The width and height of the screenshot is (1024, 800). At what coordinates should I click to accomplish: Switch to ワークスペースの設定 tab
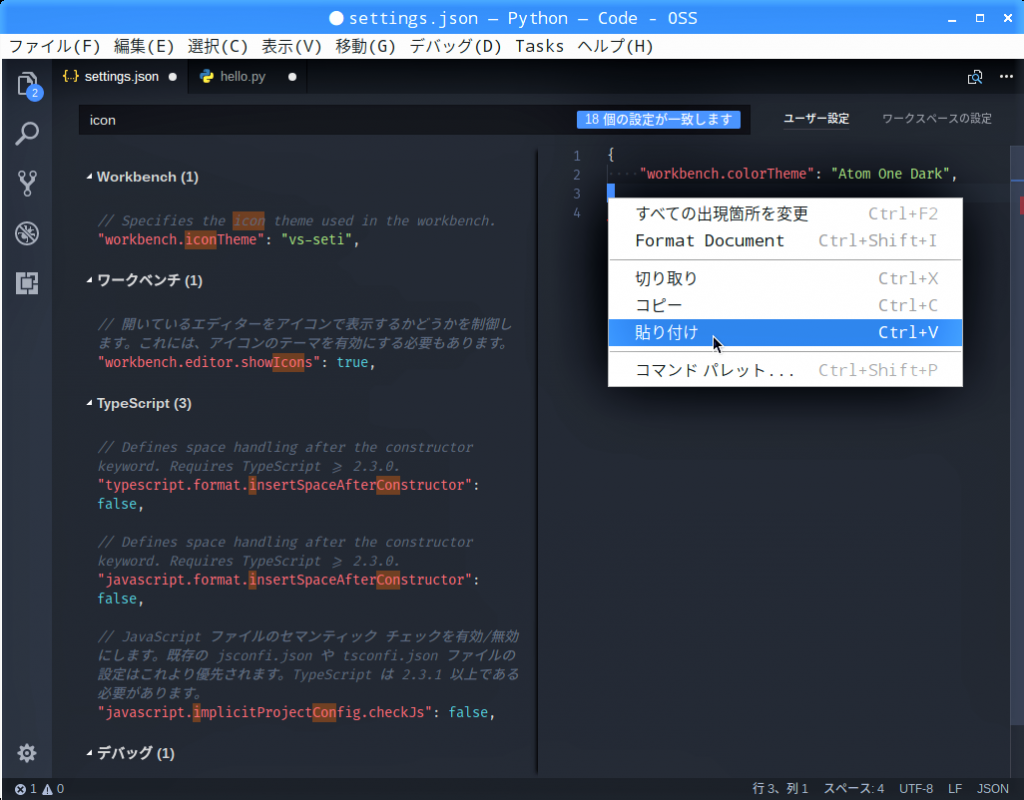[x=936, y=119]
